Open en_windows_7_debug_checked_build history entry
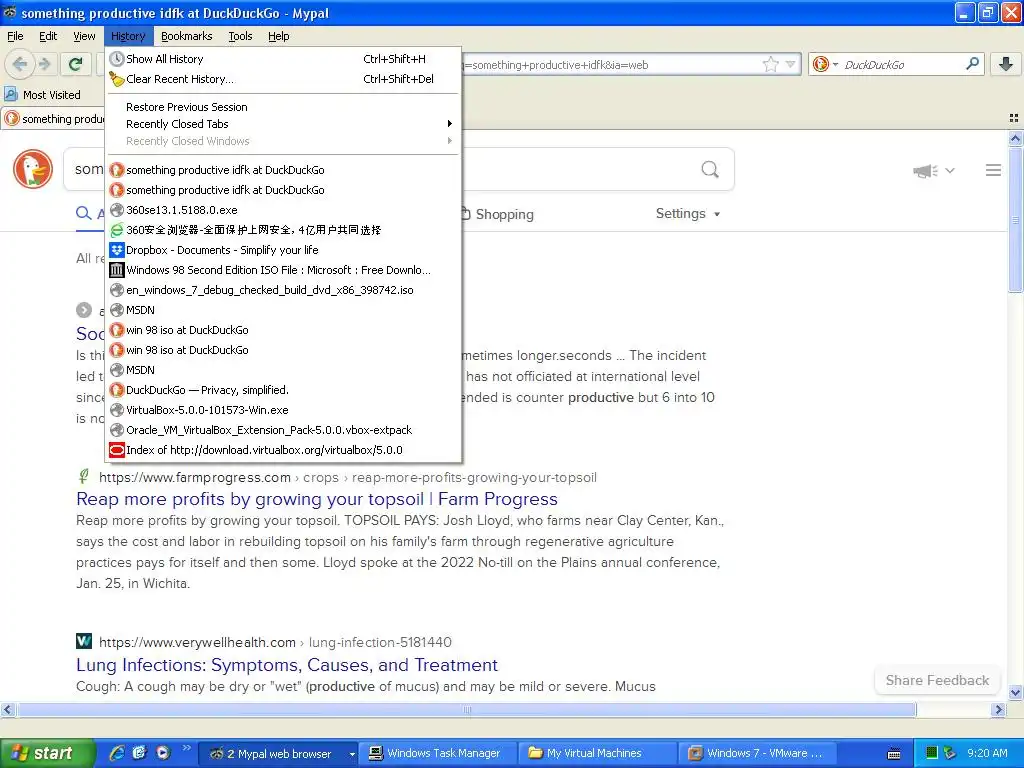The image size is (1024, 768). [x=283, y=290]
